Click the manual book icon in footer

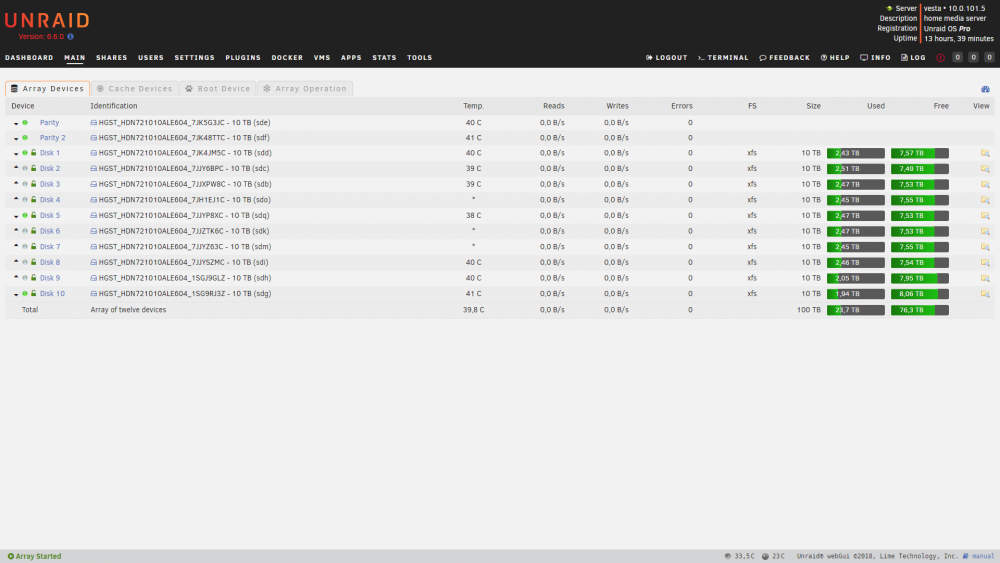click(966, 556)
